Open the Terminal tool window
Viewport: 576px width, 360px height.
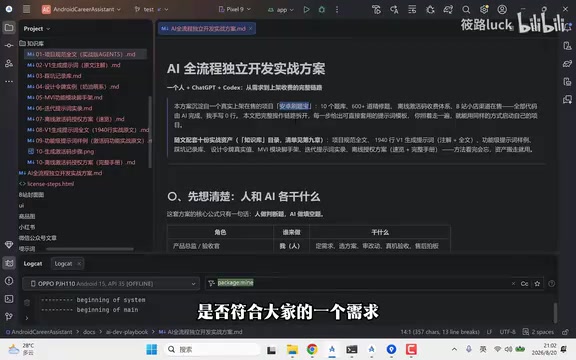pos(9,299)
